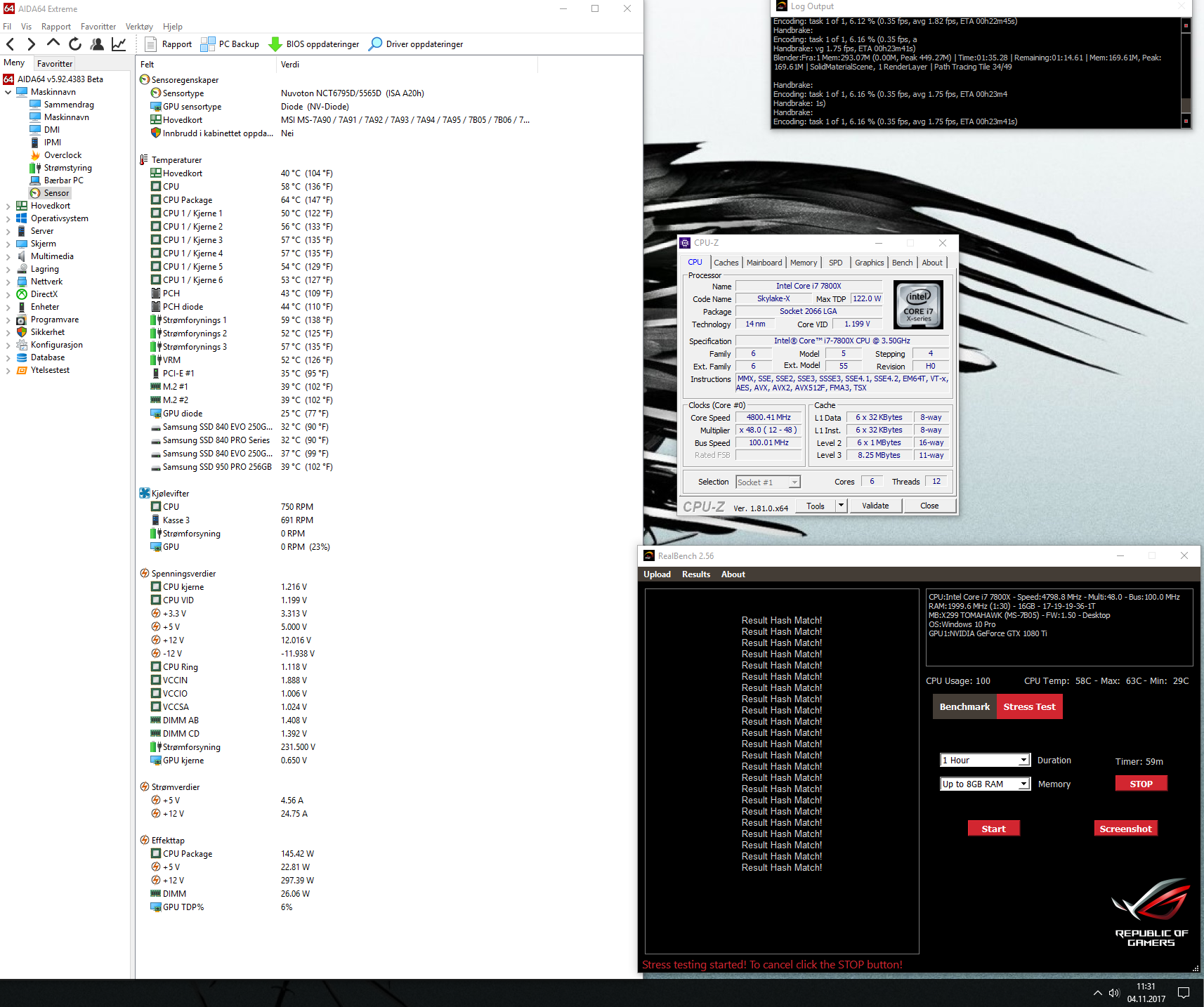Expand the Ytelsestest tree node
Screen dimensions: 1204x1007
click(8, 370)
